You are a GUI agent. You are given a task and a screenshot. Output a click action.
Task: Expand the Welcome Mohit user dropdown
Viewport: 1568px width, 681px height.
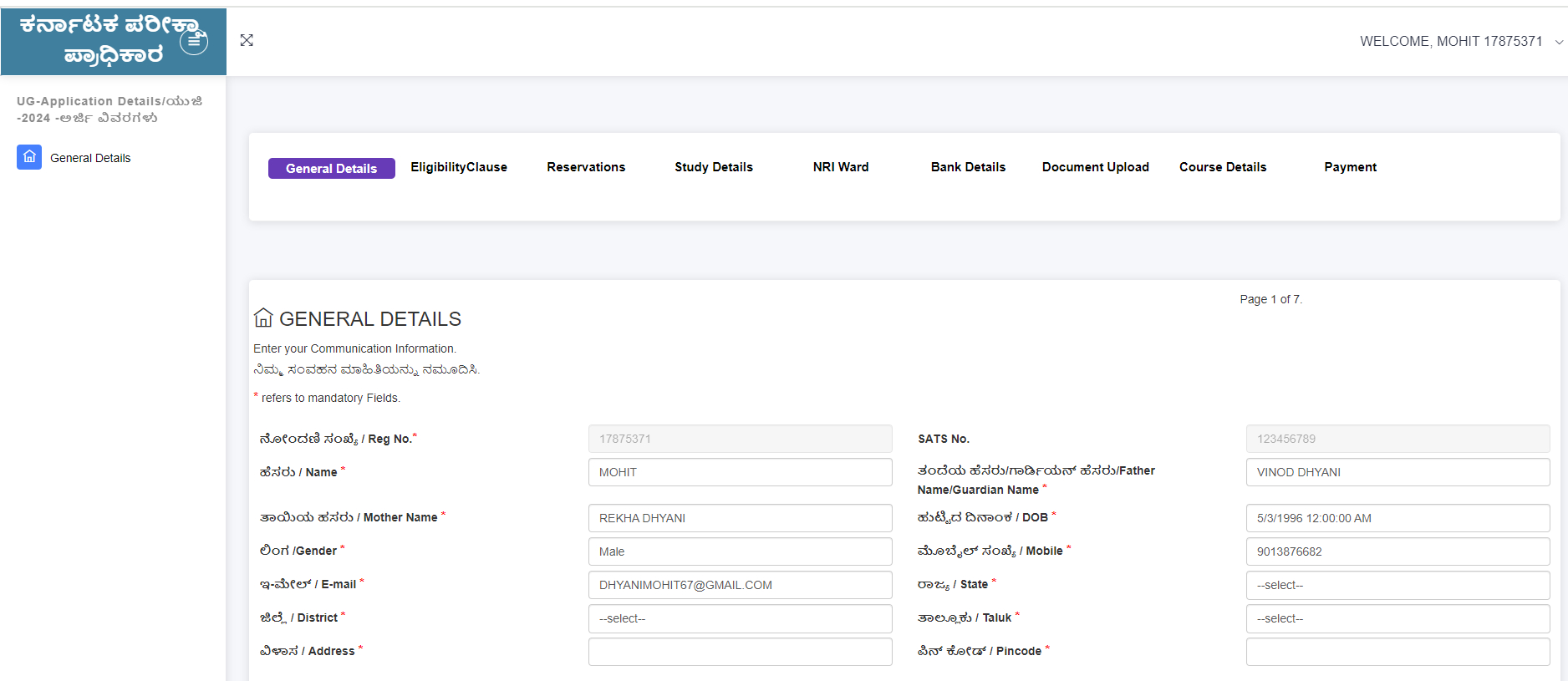[x=1461, y=41]
